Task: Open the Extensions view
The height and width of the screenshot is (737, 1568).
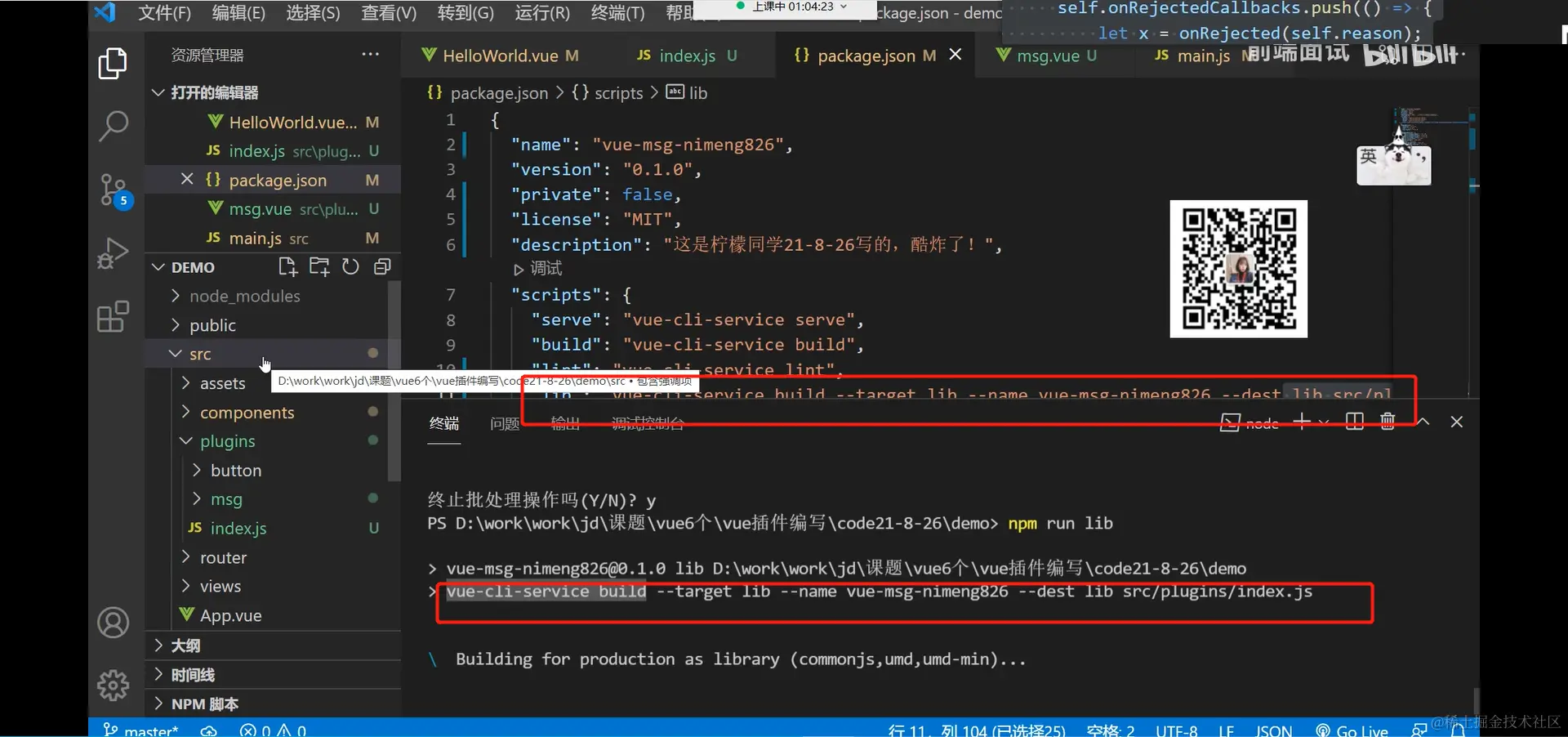Action: coord(113,316)
